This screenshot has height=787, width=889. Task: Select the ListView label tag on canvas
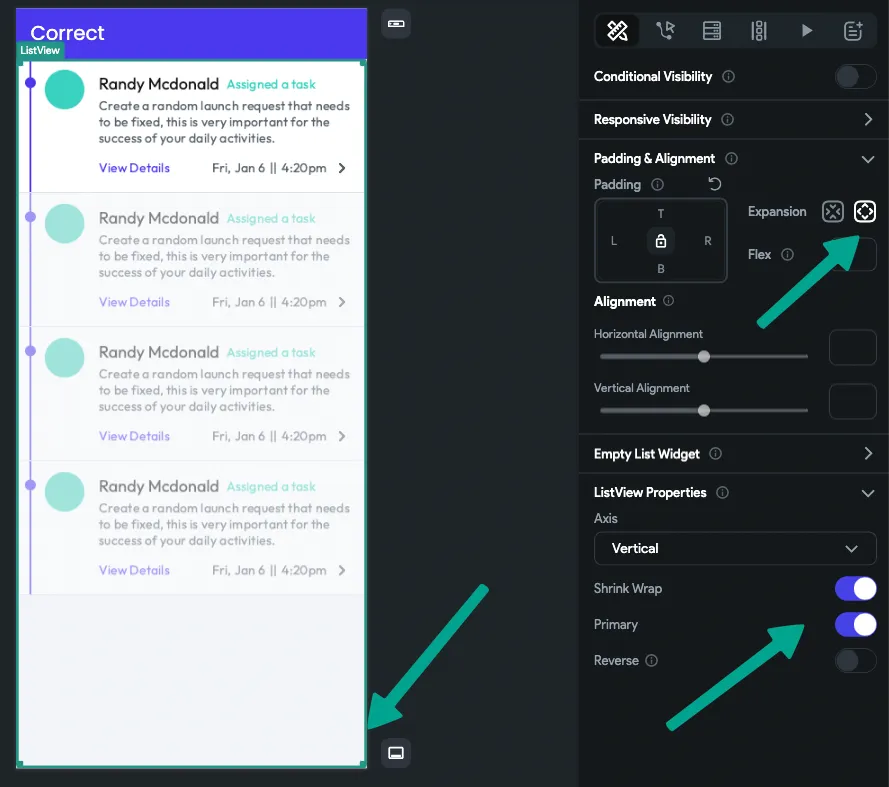(40, 50)
